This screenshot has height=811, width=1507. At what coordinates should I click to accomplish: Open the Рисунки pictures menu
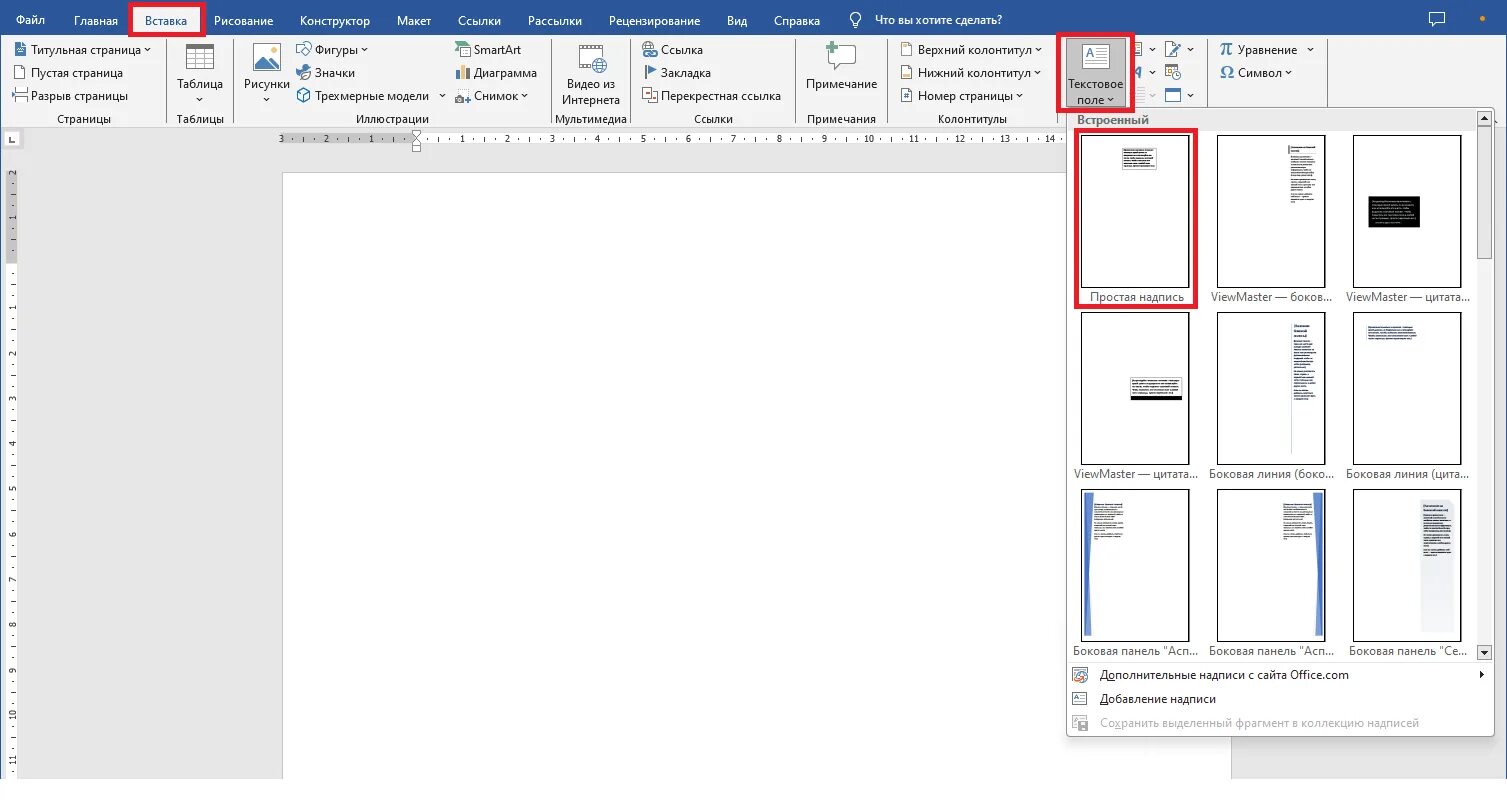(x=267, y=73)
